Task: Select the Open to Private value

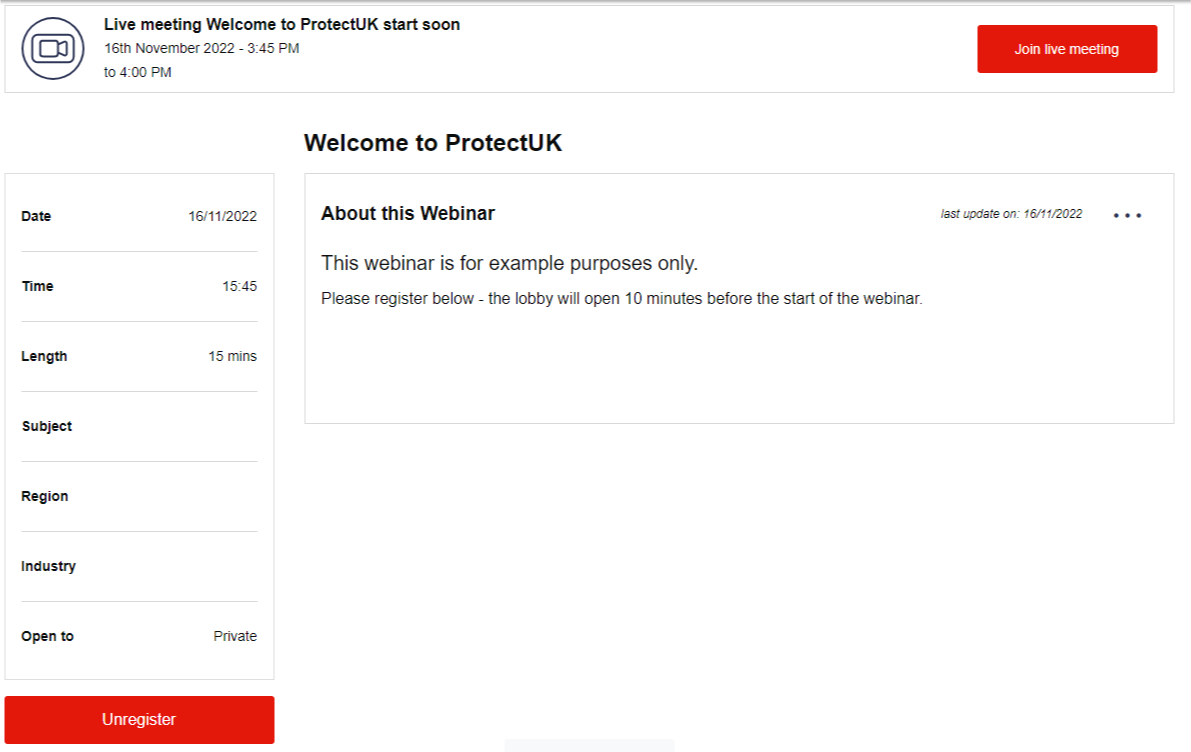Action: pos(236,635)
